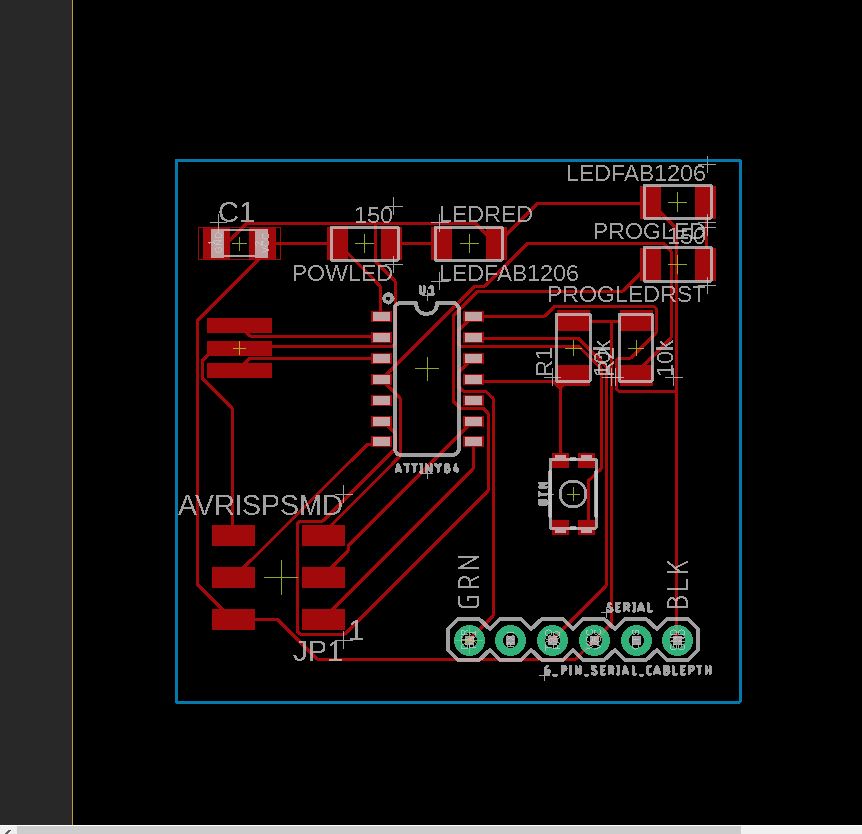Click the "JP1" label
Viewport: 862px width, 834px height.
(x=317, y=651)
